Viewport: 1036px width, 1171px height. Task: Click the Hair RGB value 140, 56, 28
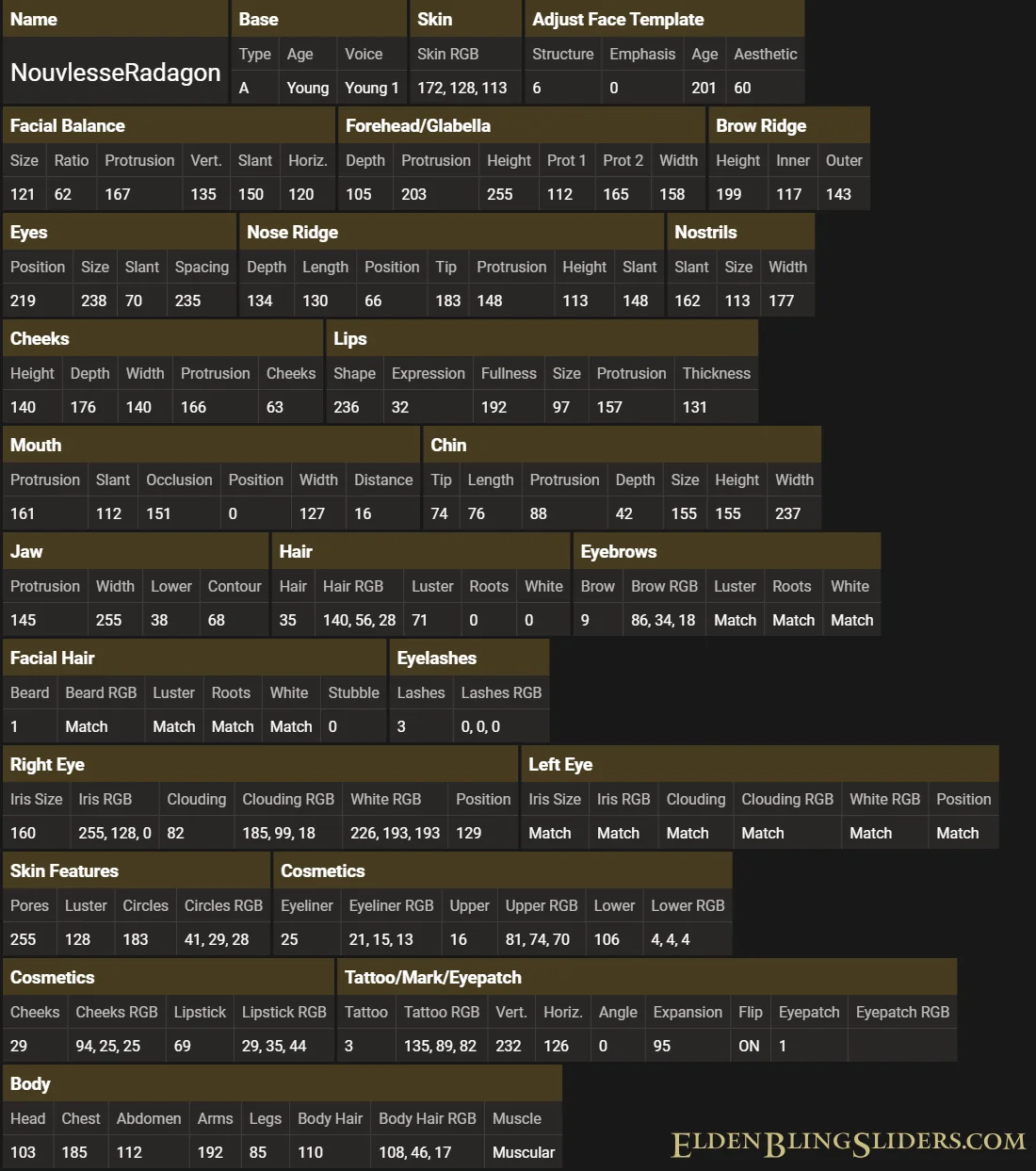tap(359, 620)
